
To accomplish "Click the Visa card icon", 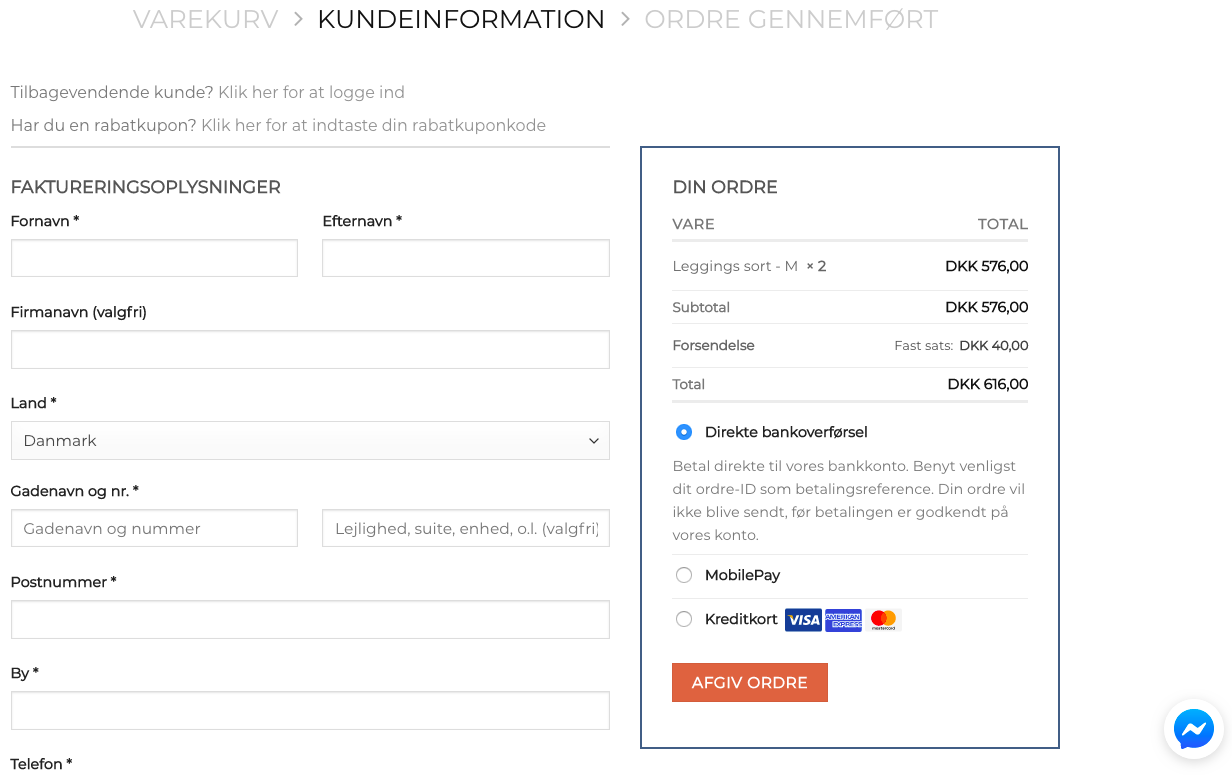I will 803,620.
